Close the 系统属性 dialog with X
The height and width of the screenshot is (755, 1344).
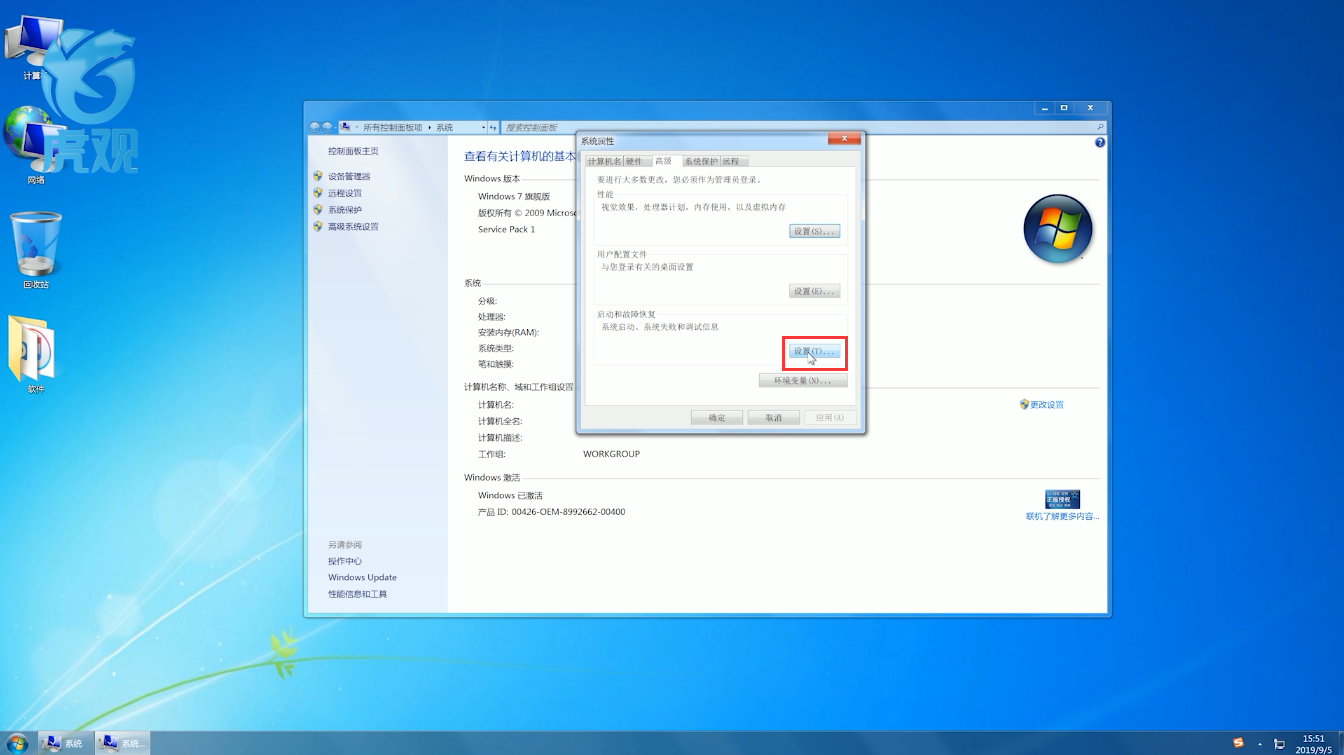[844, 138]
